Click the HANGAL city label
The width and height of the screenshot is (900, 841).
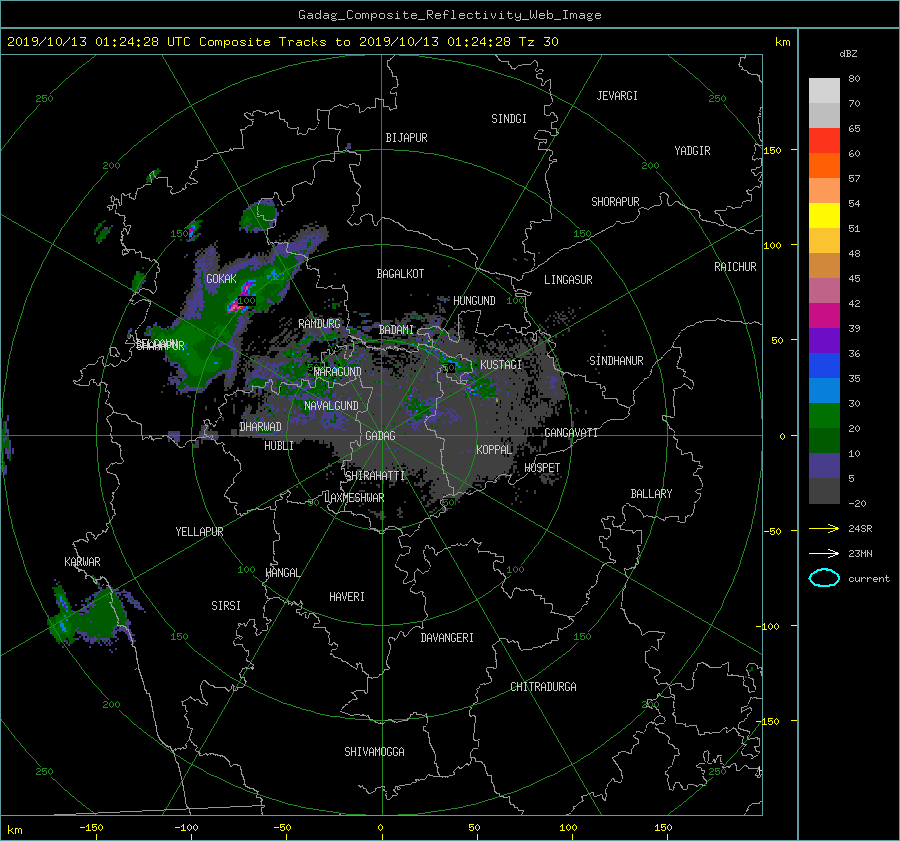coord(282,573)
